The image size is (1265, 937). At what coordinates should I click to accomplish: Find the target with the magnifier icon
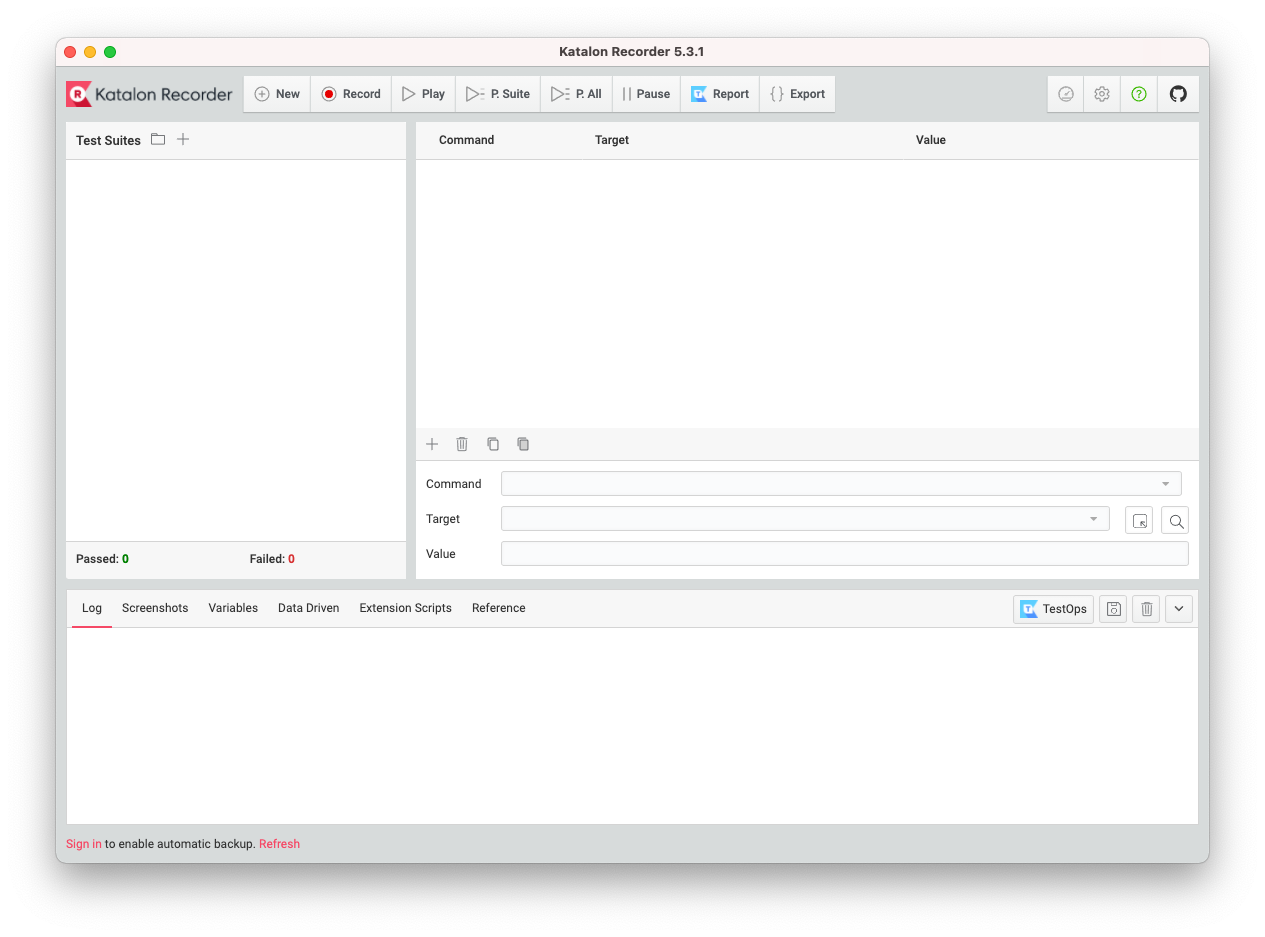pos(1175,520)
